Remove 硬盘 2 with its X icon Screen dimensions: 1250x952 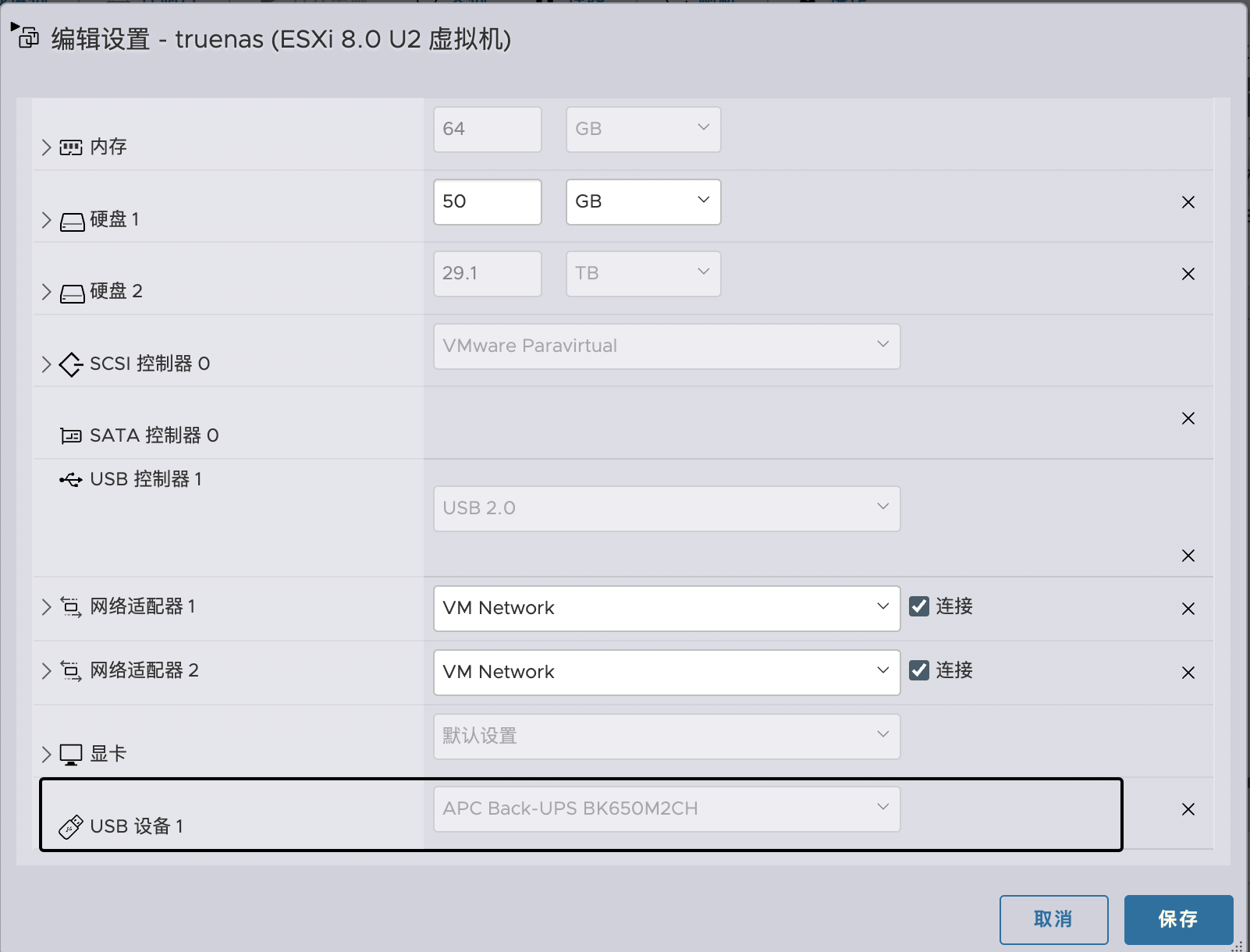(x=1188, y=274)
